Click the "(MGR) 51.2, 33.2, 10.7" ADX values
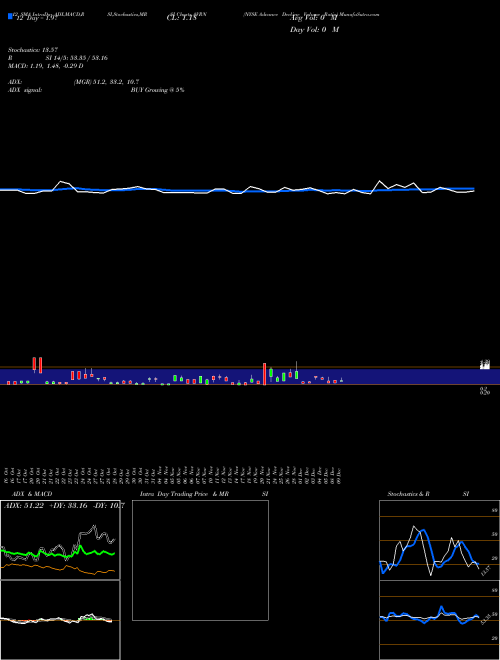Viewport: 500px width, 660px height. (x=106, y=82)
